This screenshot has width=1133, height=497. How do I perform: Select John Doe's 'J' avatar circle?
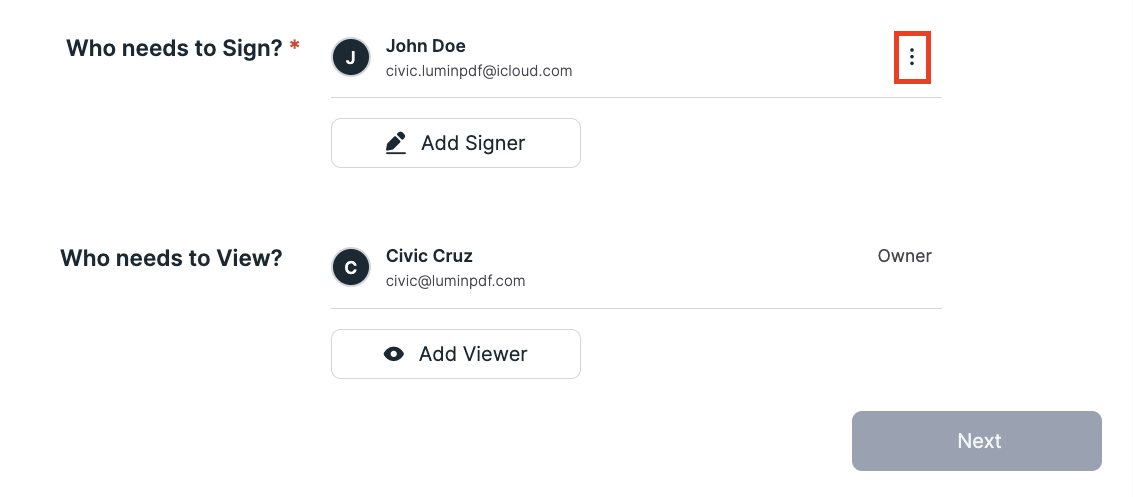pyautogui.click(x=350, y=57)
